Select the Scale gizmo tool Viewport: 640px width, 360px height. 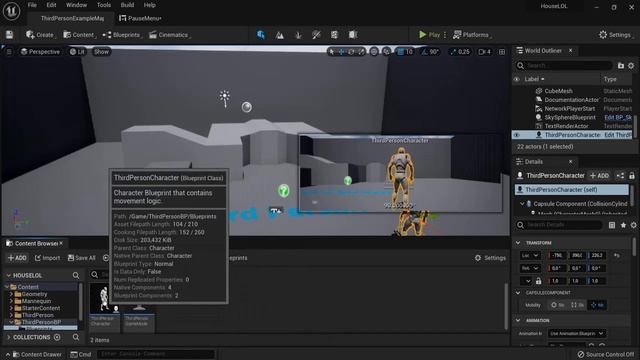361,52
